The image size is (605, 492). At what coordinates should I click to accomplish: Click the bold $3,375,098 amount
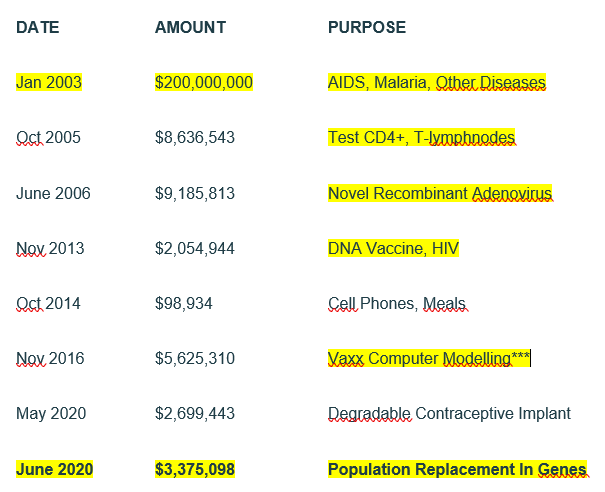tap(195, 469)
